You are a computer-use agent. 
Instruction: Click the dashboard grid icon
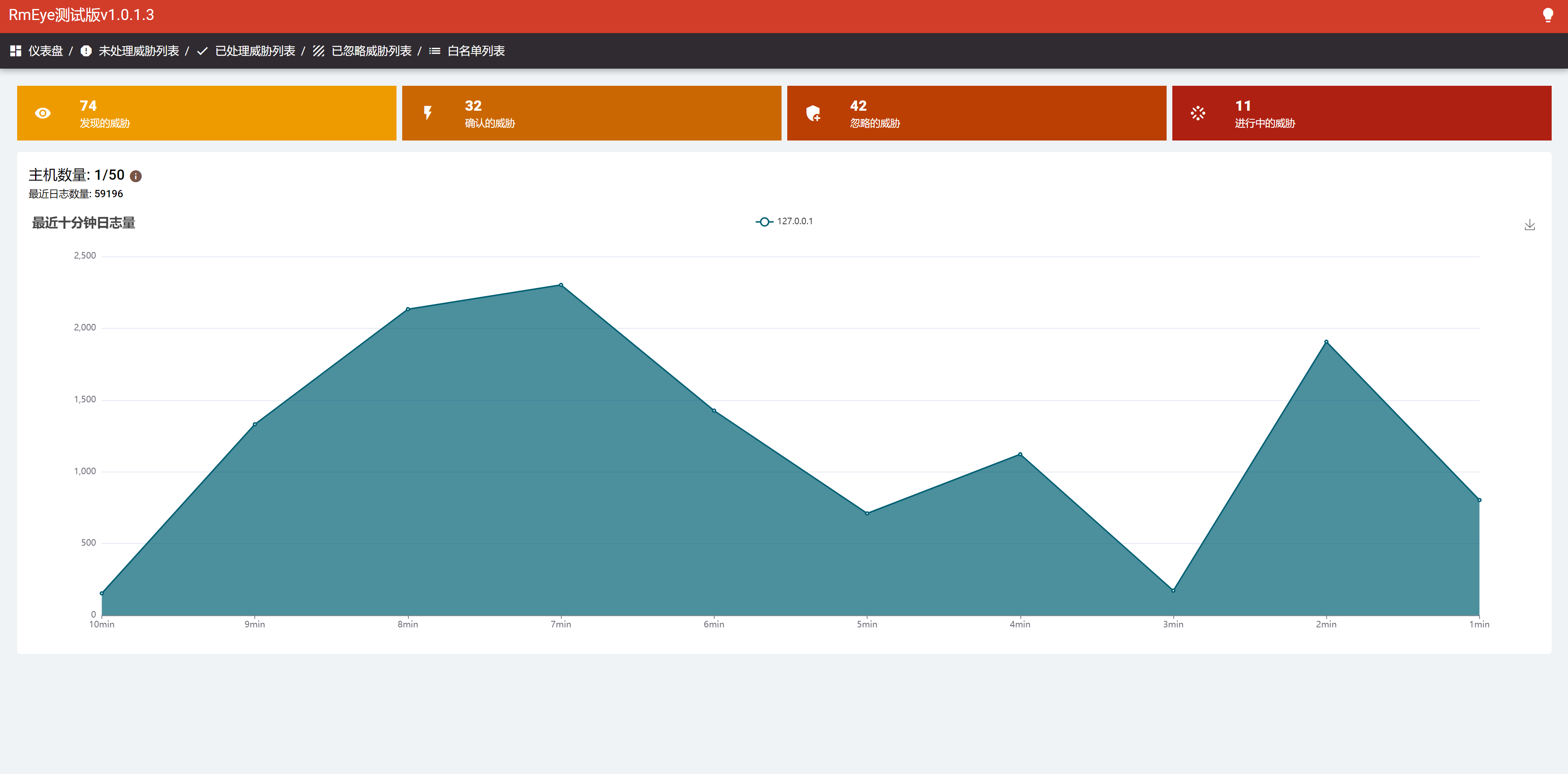(16, 51)
